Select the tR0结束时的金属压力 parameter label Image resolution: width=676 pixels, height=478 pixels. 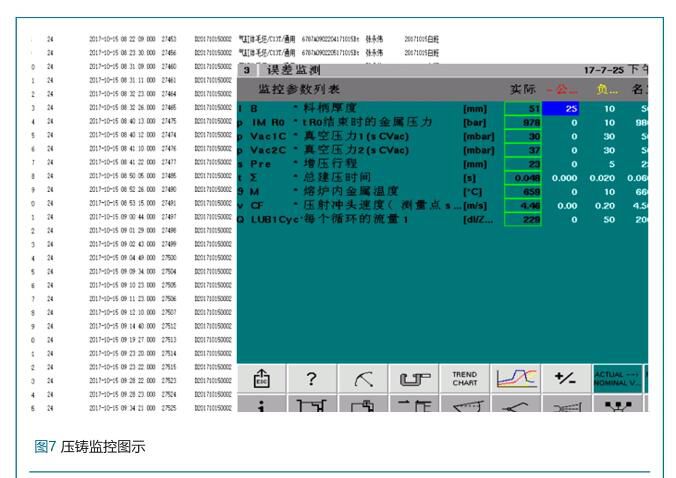367,122
